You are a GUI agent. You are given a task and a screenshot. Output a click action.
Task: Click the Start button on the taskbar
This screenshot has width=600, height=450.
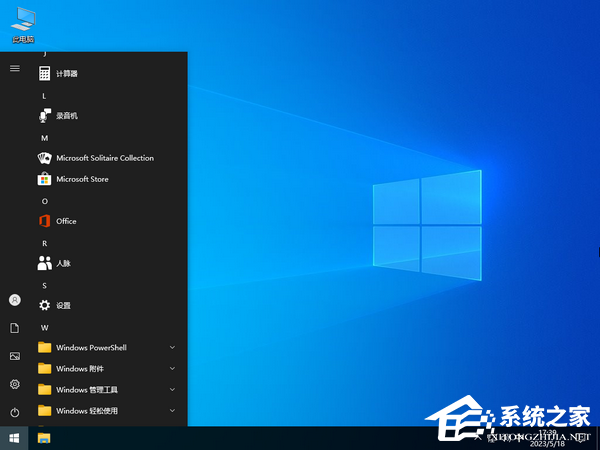[15, 438]
